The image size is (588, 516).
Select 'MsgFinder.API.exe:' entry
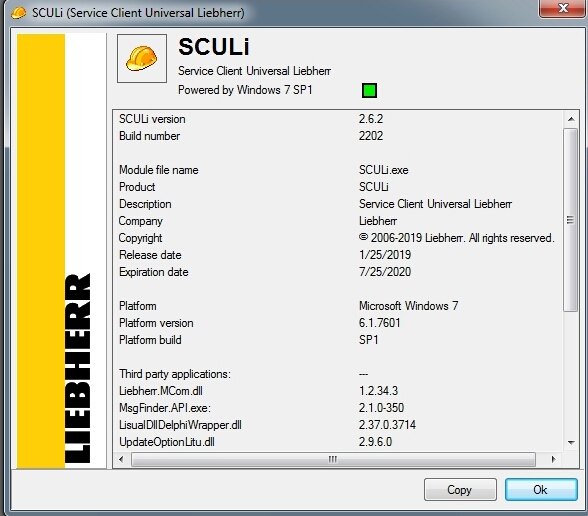coord(165,408)
